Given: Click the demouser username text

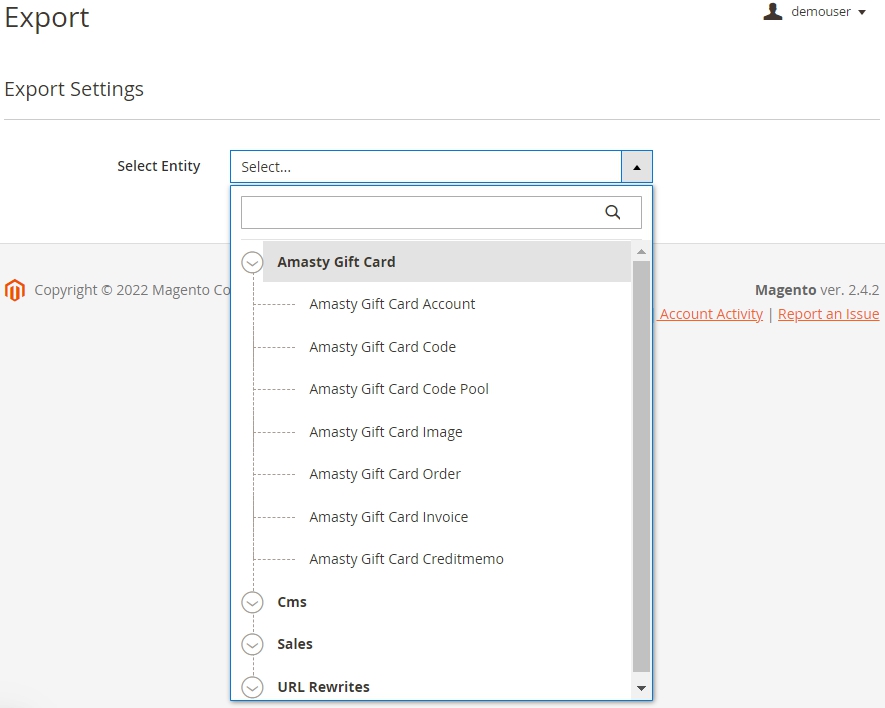Looking at the screenshot, I should click(821, 11).
